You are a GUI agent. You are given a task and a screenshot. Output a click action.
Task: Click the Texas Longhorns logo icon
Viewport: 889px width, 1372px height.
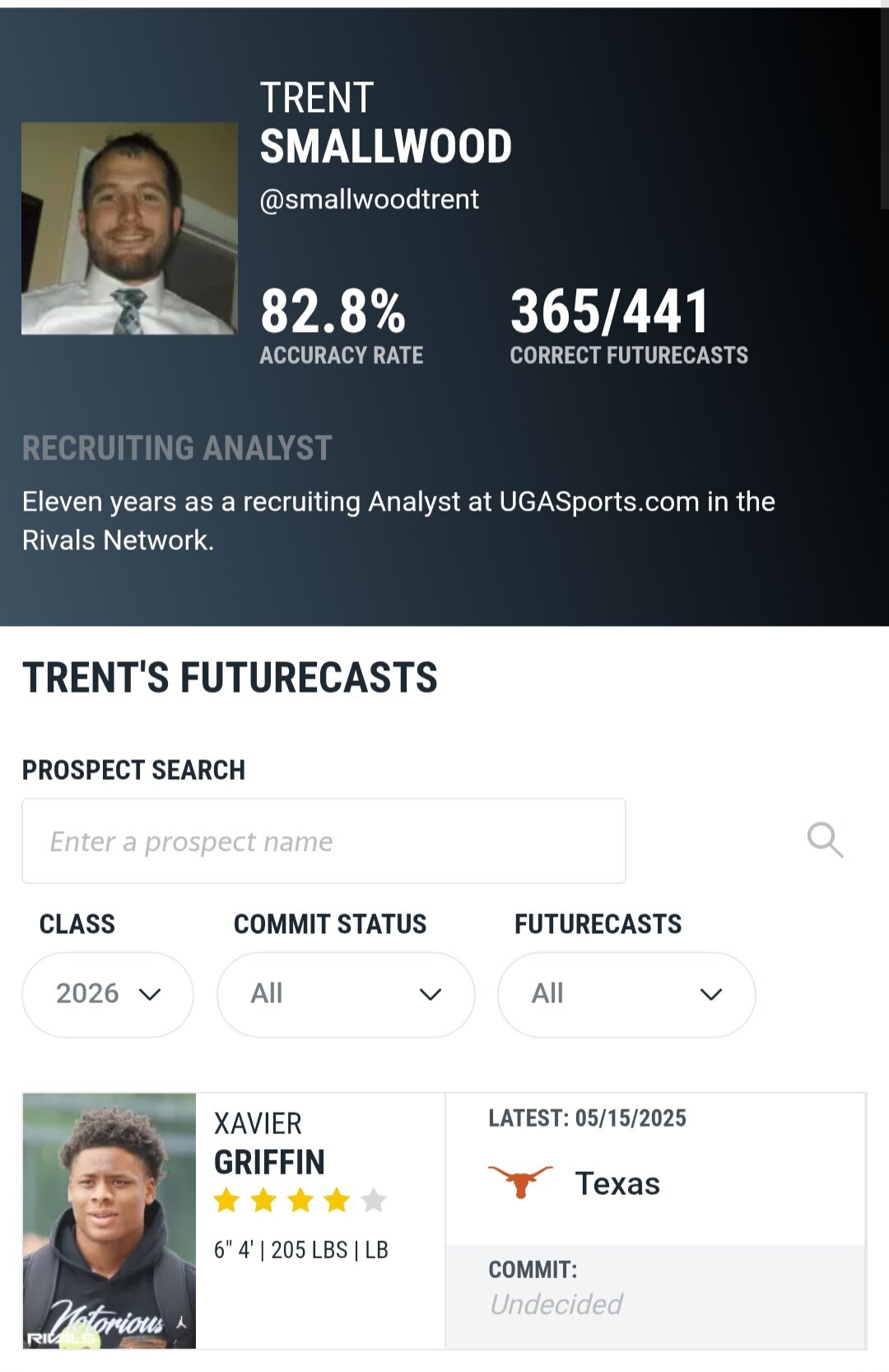point(520,1182)
